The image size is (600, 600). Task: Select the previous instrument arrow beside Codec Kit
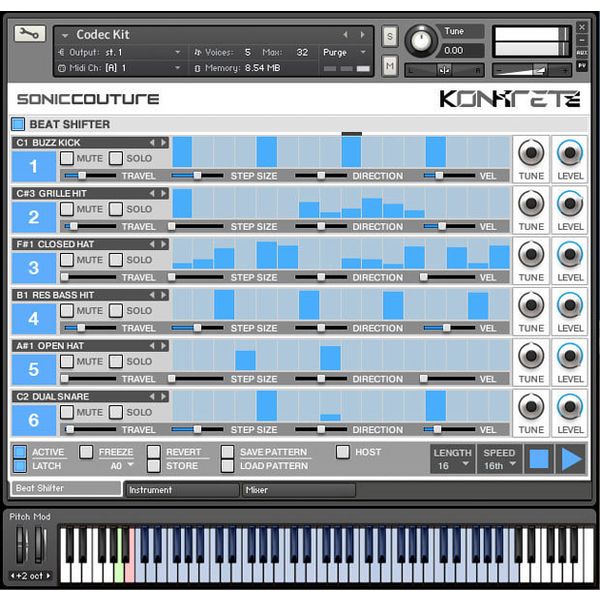(x=346, y=34)
